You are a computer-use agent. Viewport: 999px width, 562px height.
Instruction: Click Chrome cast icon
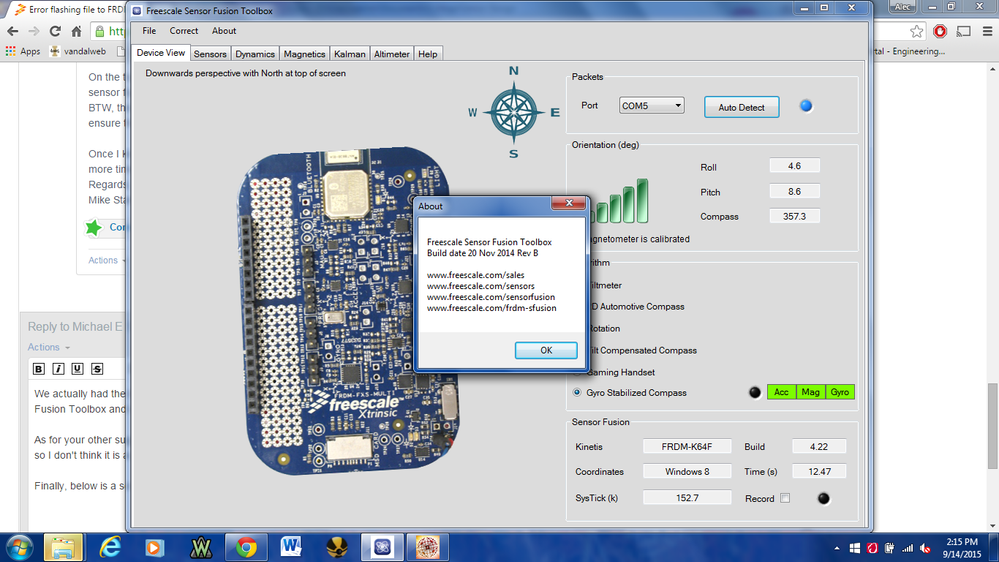963,31
